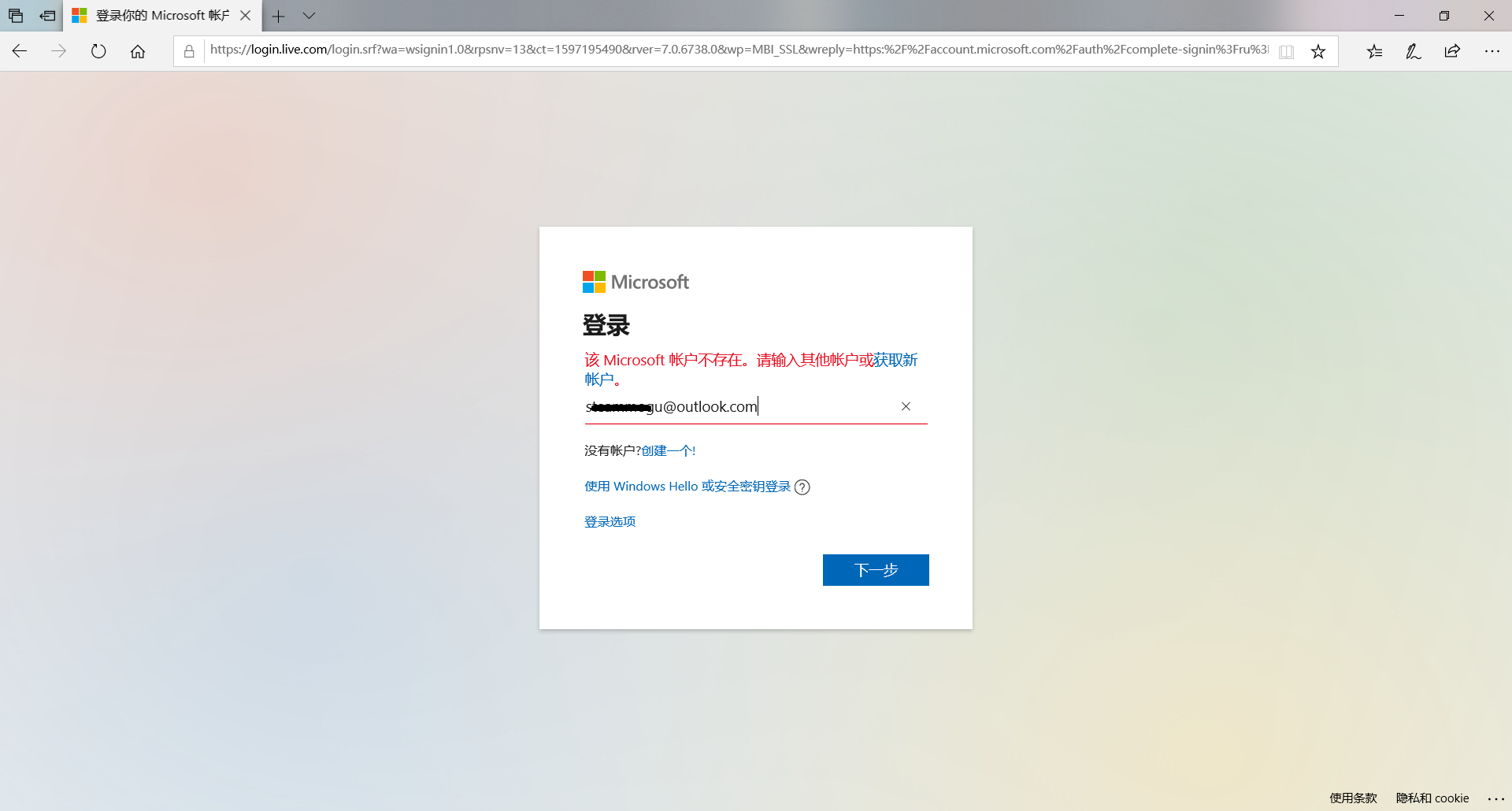
Task: Open the tabs you've set aside
Action: 16,16
